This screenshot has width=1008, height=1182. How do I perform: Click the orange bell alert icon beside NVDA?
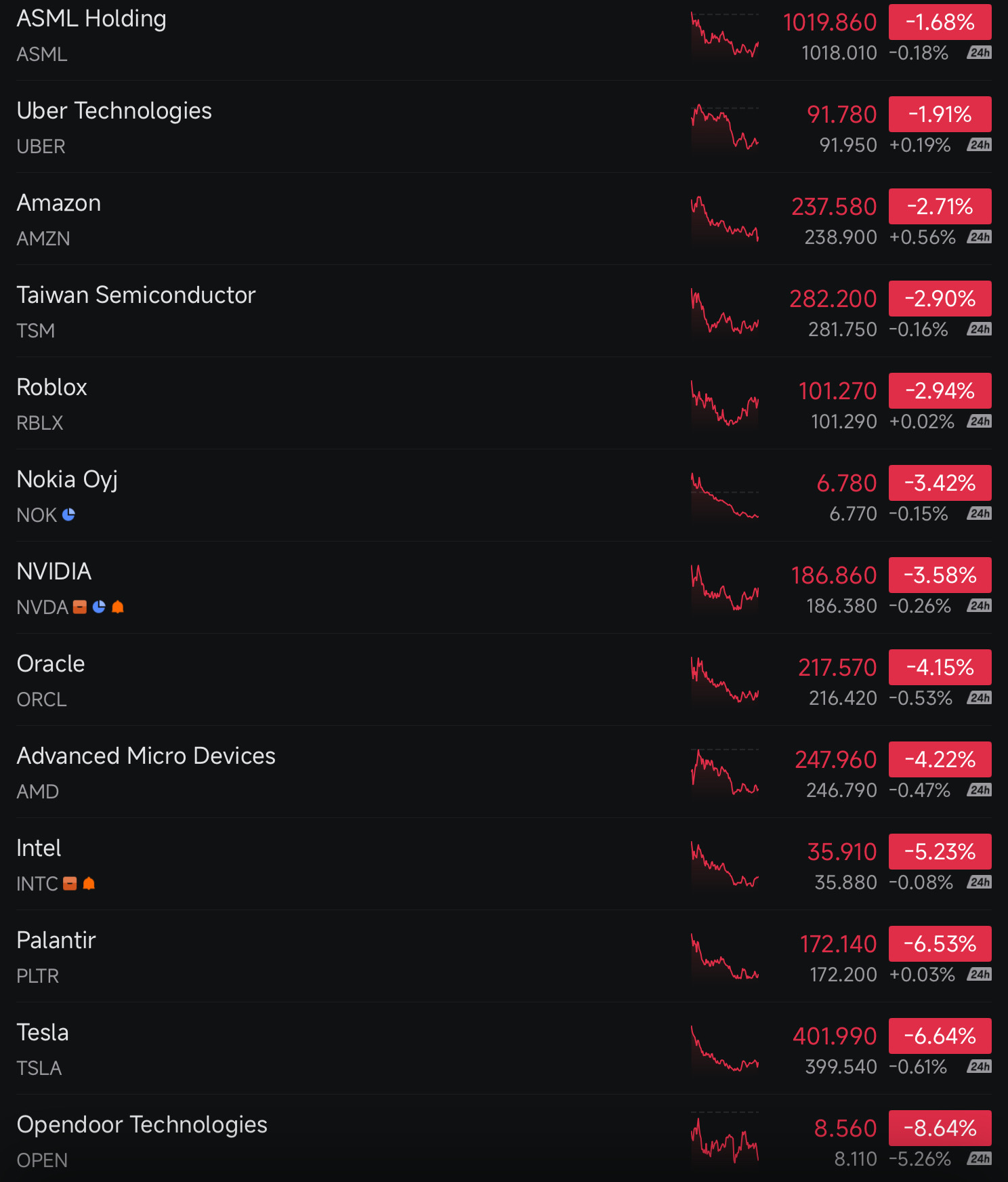[118, 607]
